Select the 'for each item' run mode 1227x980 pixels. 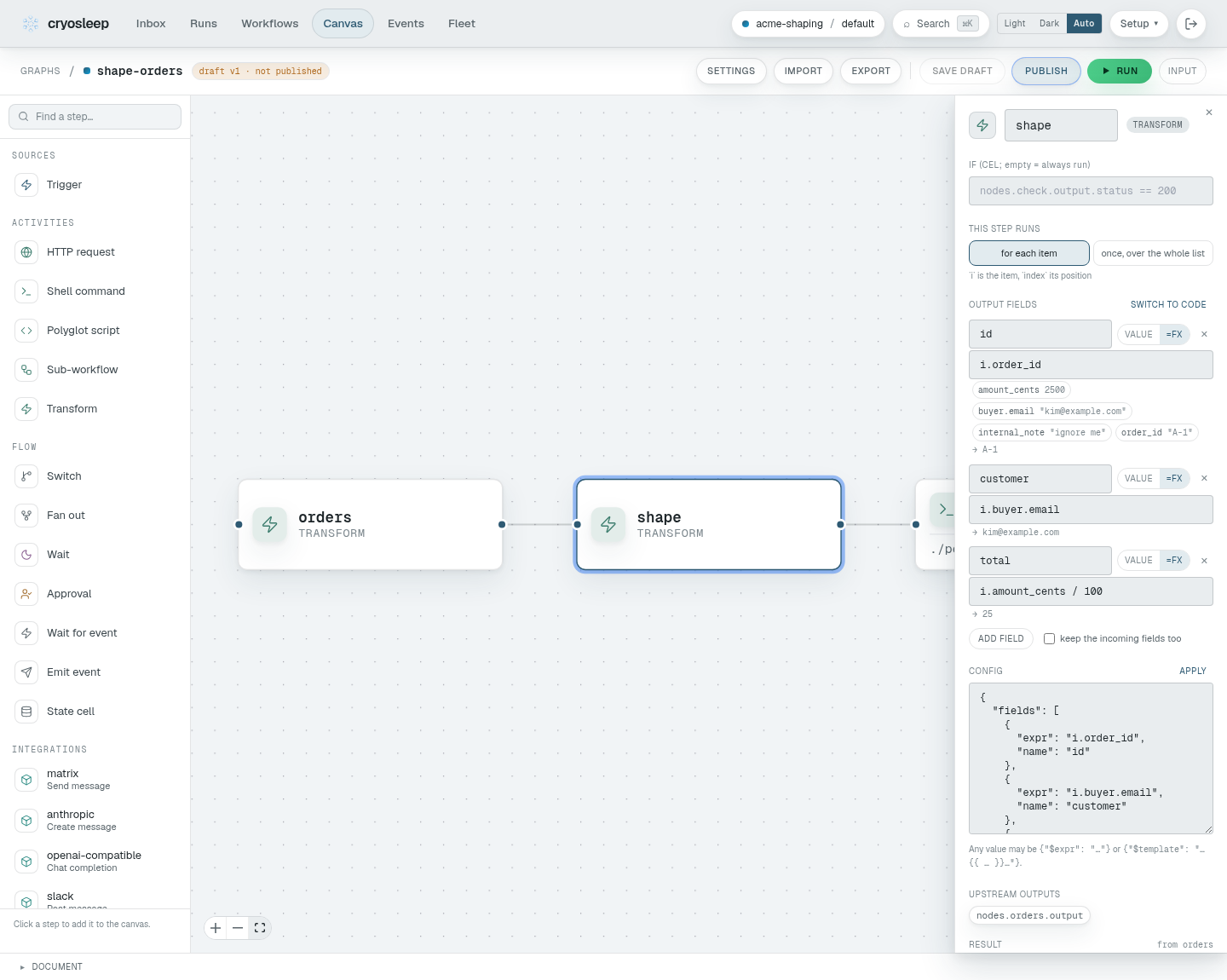(x=1029, y=253)
